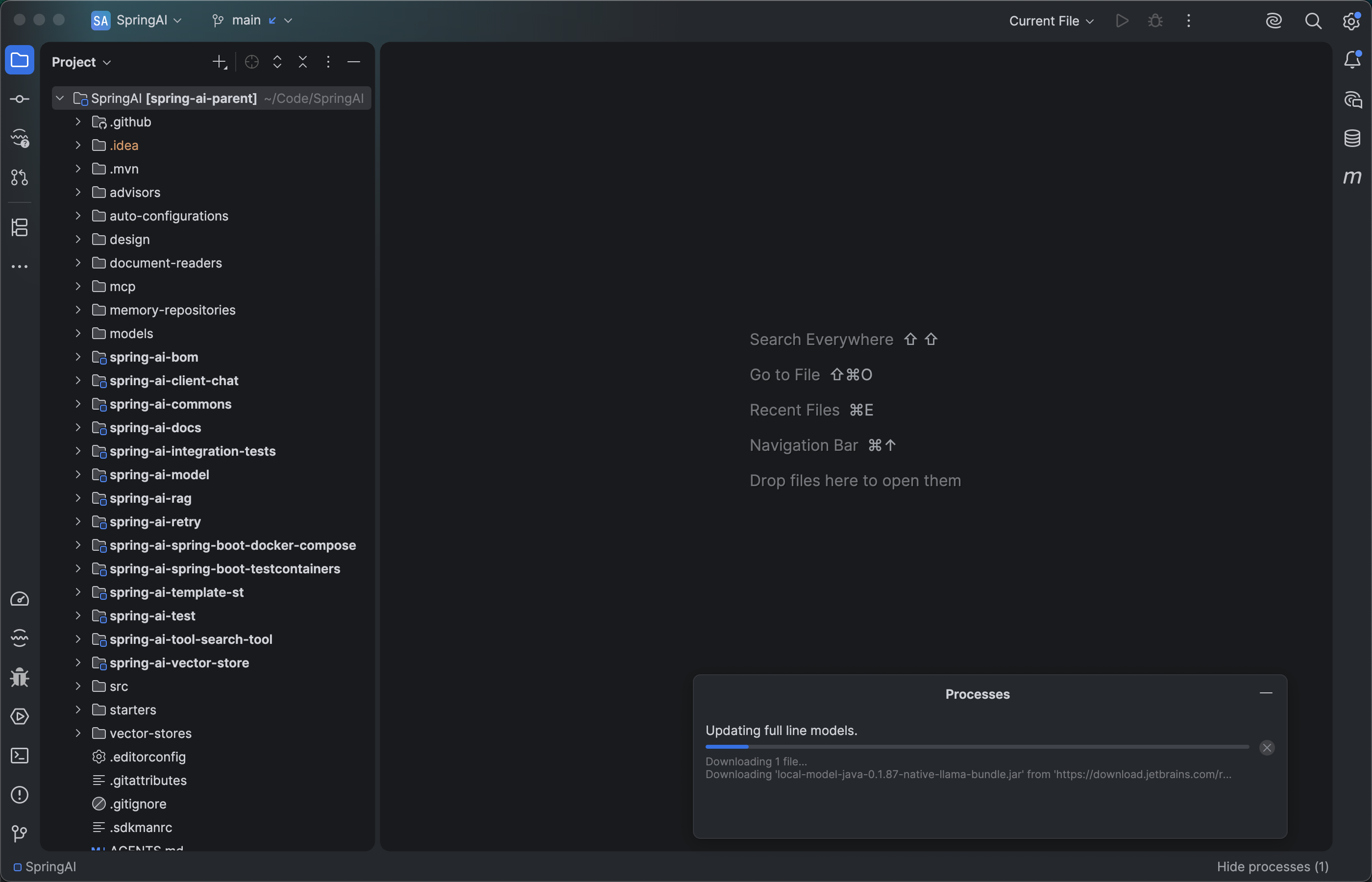Screen dimensions: 1372x882
Task: Open the Commit tool window
Action: [x=20, y=99]
